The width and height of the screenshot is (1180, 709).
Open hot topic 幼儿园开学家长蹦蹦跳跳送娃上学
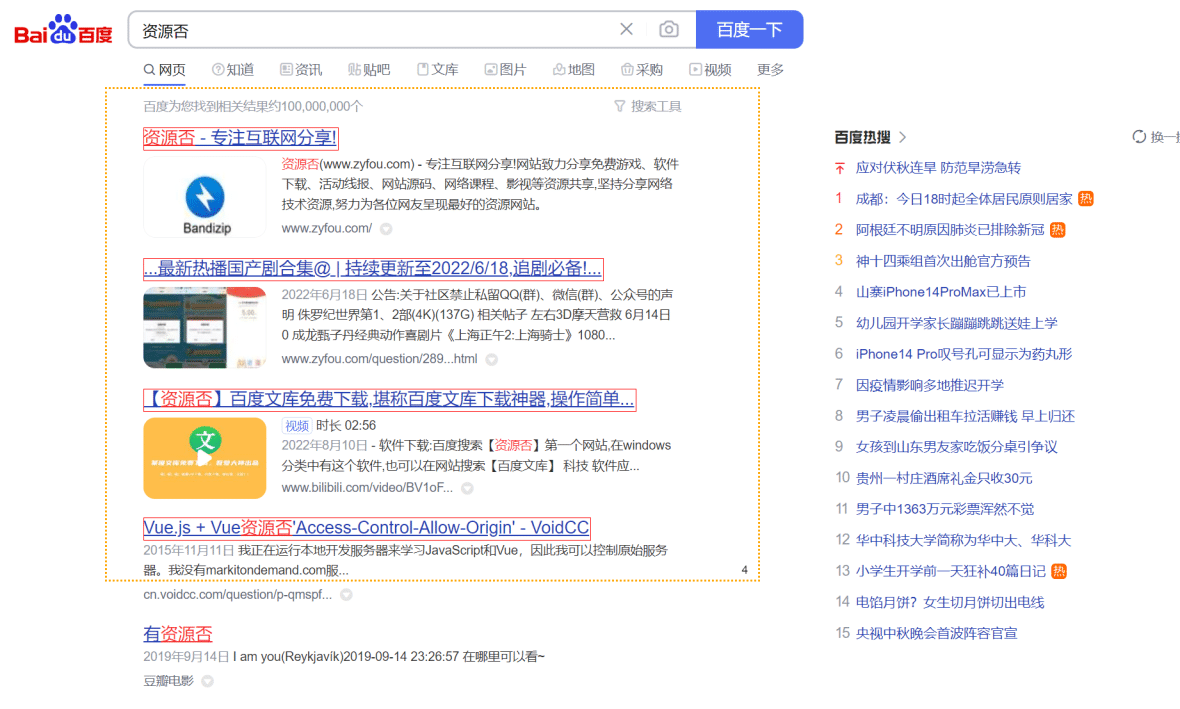click(x=956, y=323)
